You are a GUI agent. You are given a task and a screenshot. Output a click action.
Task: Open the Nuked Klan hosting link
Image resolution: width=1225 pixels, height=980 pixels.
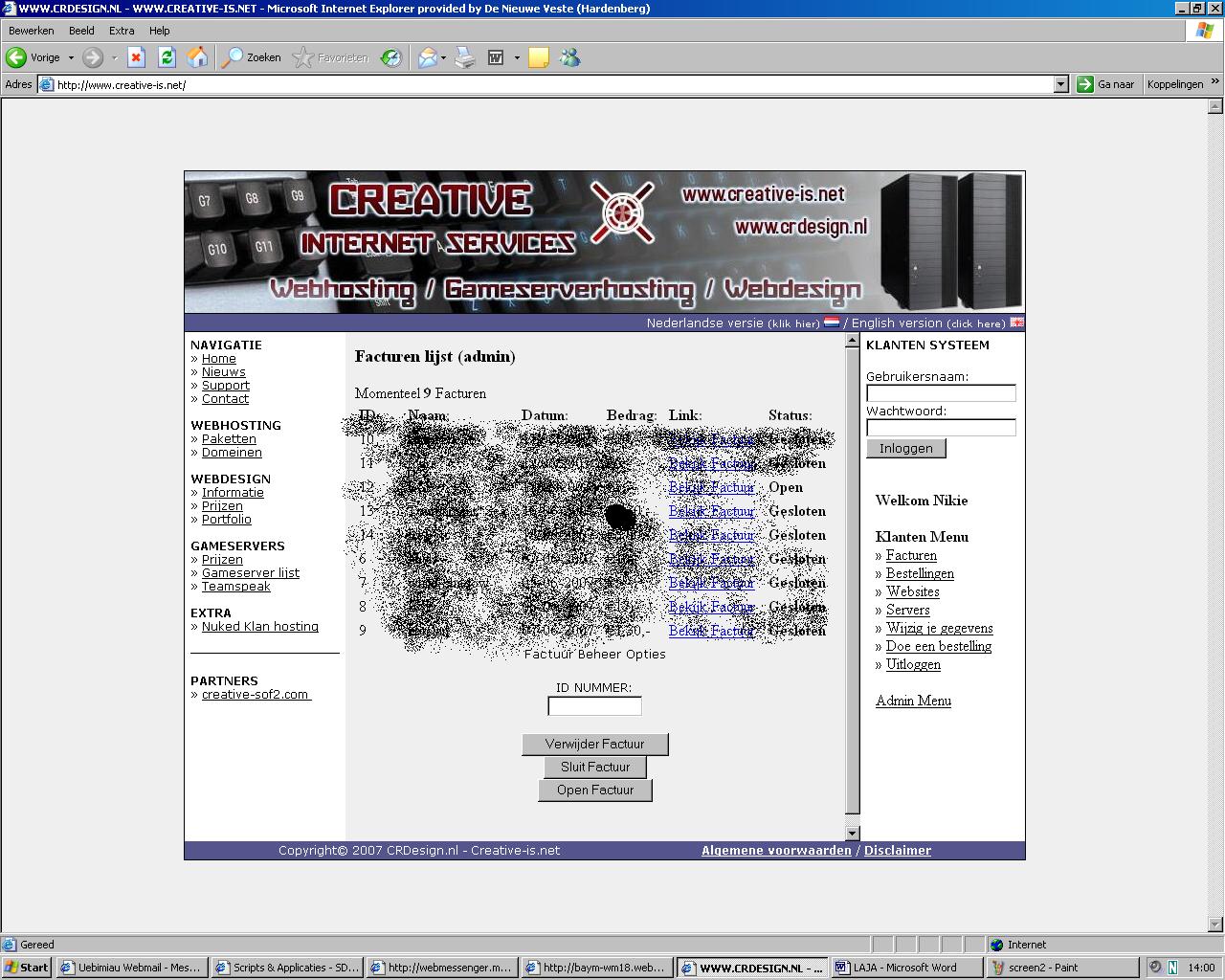pyautogui.click(x=260, y=627)
